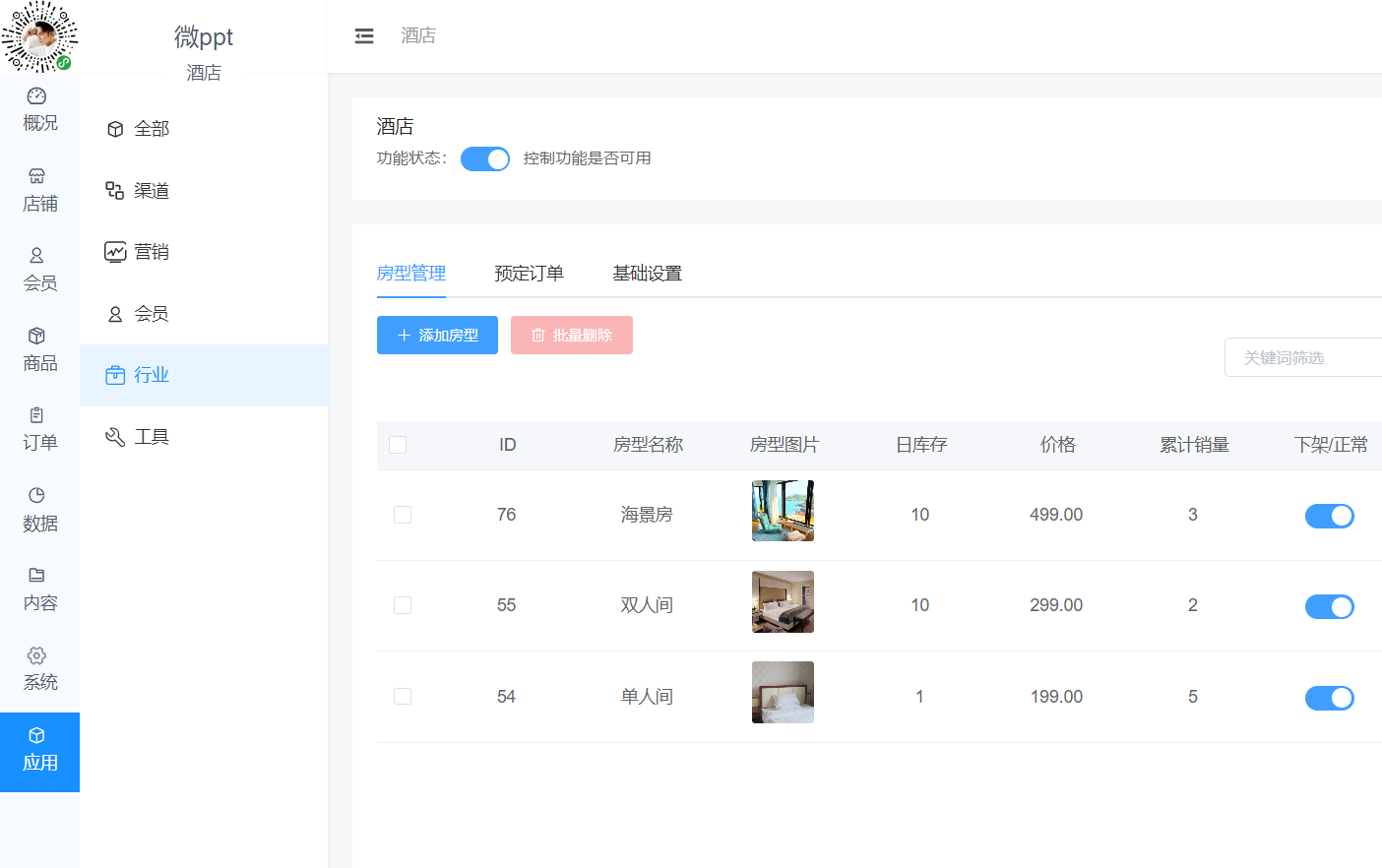1382x868 pixels.
Task: Click the 海景房 room name
Action: [647, 515]
